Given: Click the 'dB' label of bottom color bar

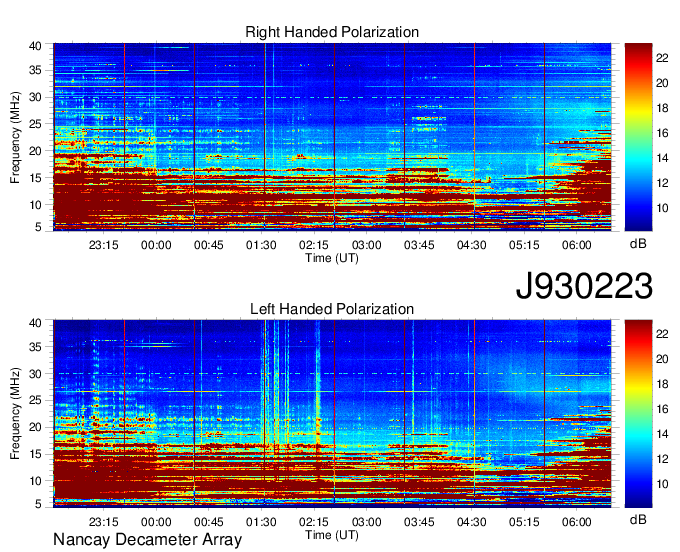Looking at the screenshot, I should point(638,519).
